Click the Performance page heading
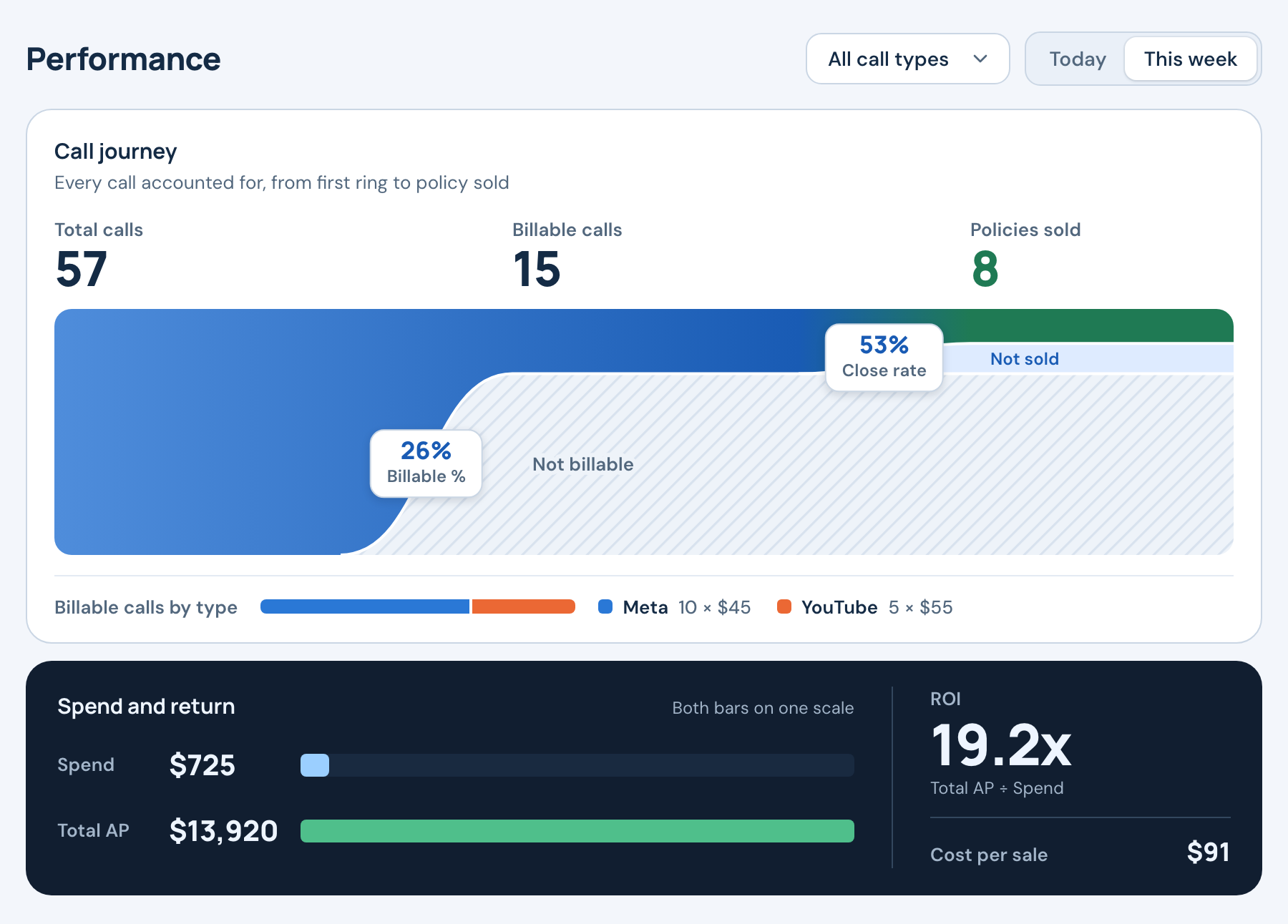This screenshot has width=1288, height=924. pyautogui.click(x=124, y=59)
